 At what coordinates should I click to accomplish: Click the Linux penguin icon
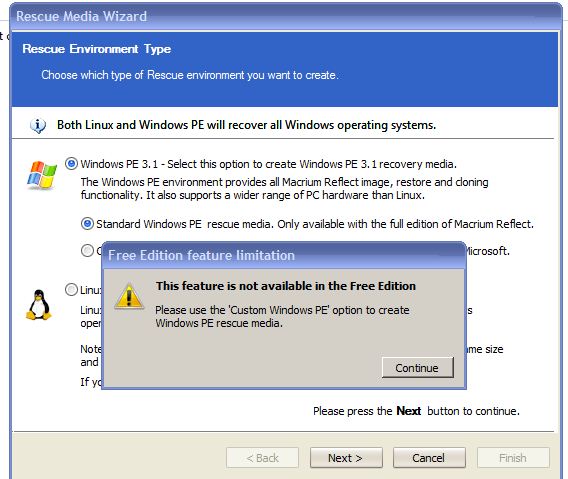pos(38,305)
